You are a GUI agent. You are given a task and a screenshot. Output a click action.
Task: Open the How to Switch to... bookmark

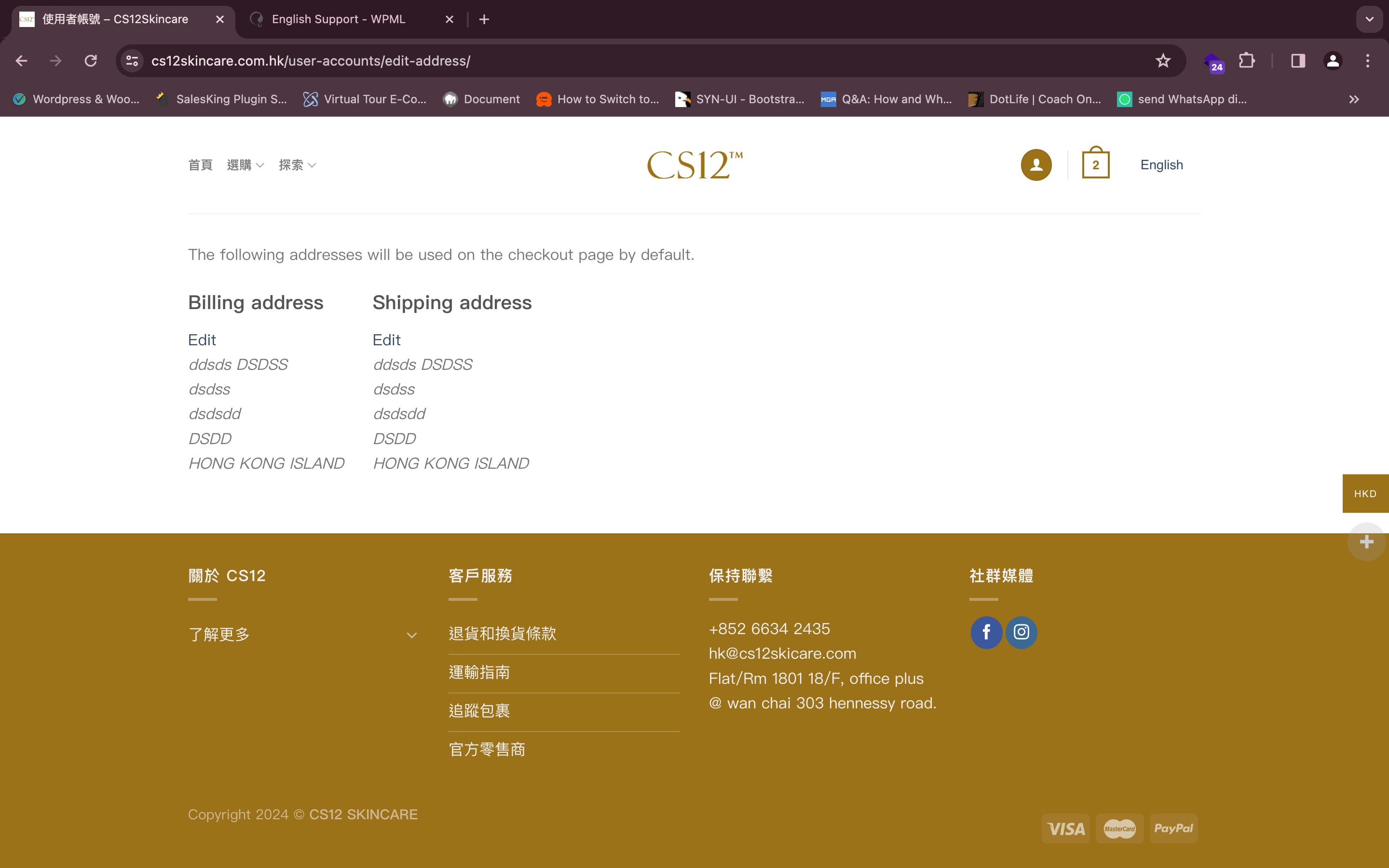(x=598, y=99)
